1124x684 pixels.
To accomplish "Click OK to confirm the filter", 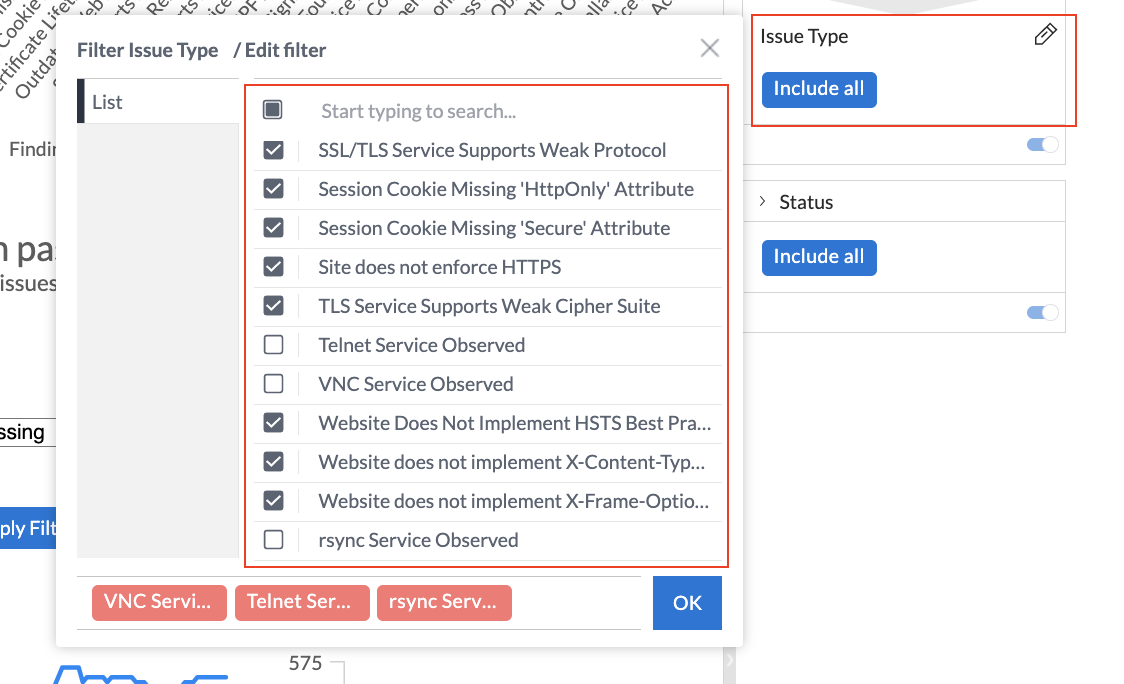I will 687,603.
